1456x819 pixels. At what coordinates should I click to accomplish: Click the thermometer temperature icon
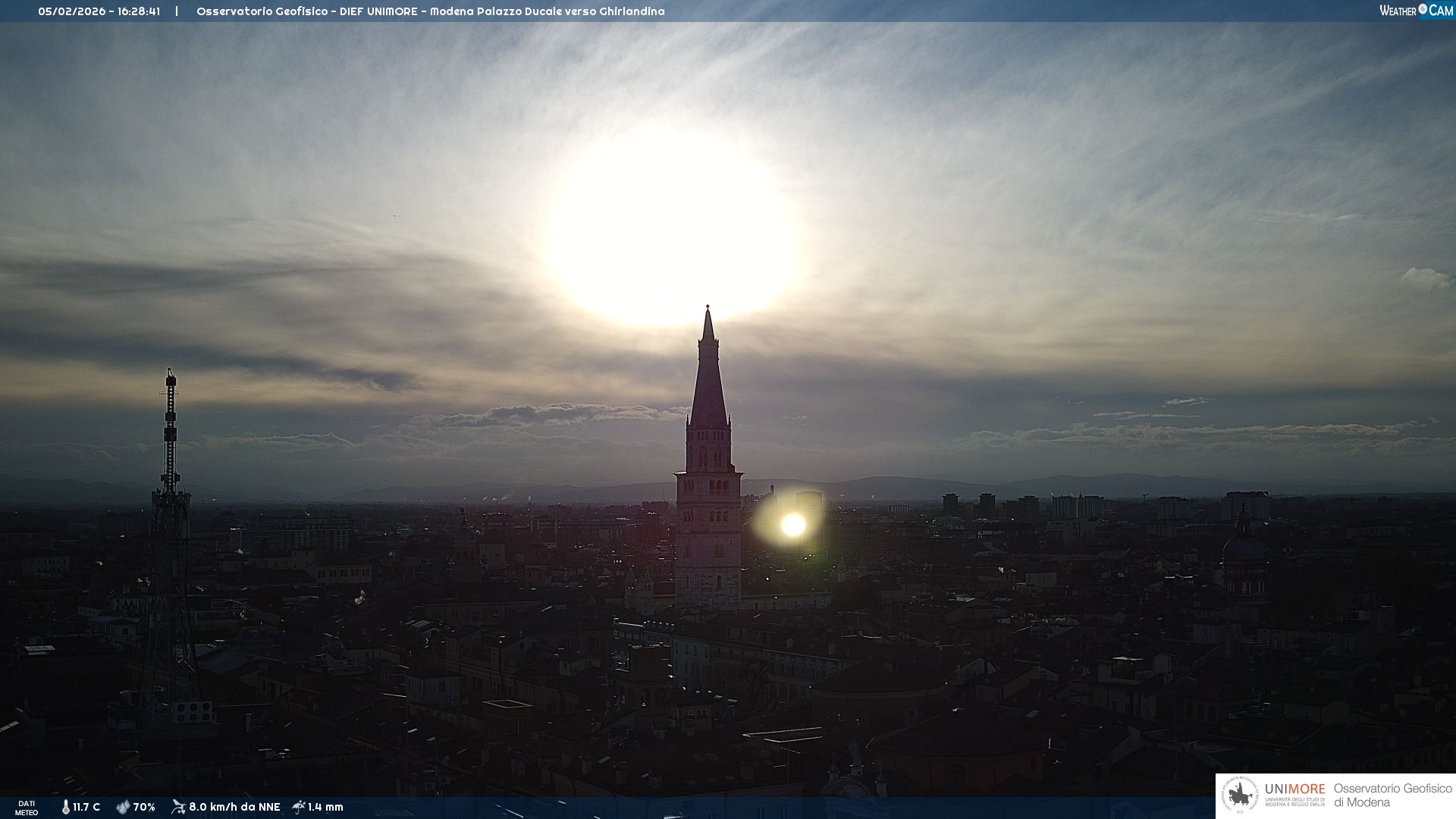click(x=66, y=808)
